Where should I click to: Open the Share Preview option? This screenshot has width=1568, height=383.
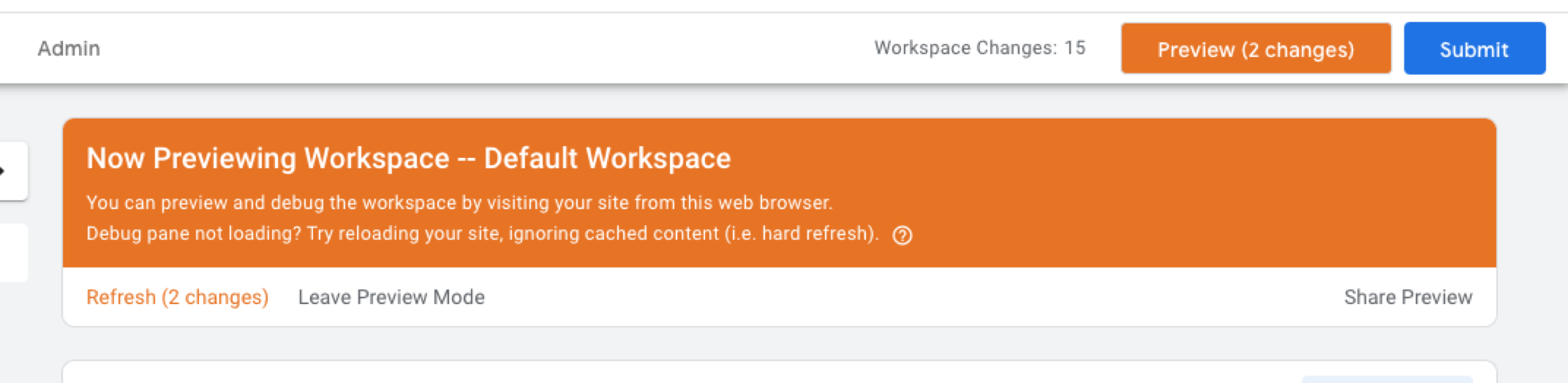pos(1408,297)
